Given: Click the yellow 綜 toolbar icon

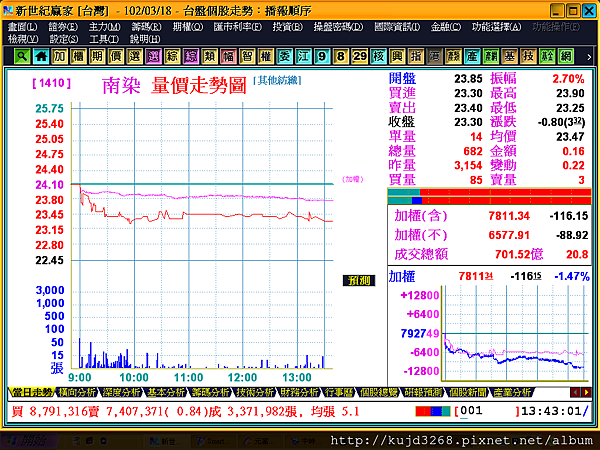Looking at the screenshot, I should coord(172,57).
